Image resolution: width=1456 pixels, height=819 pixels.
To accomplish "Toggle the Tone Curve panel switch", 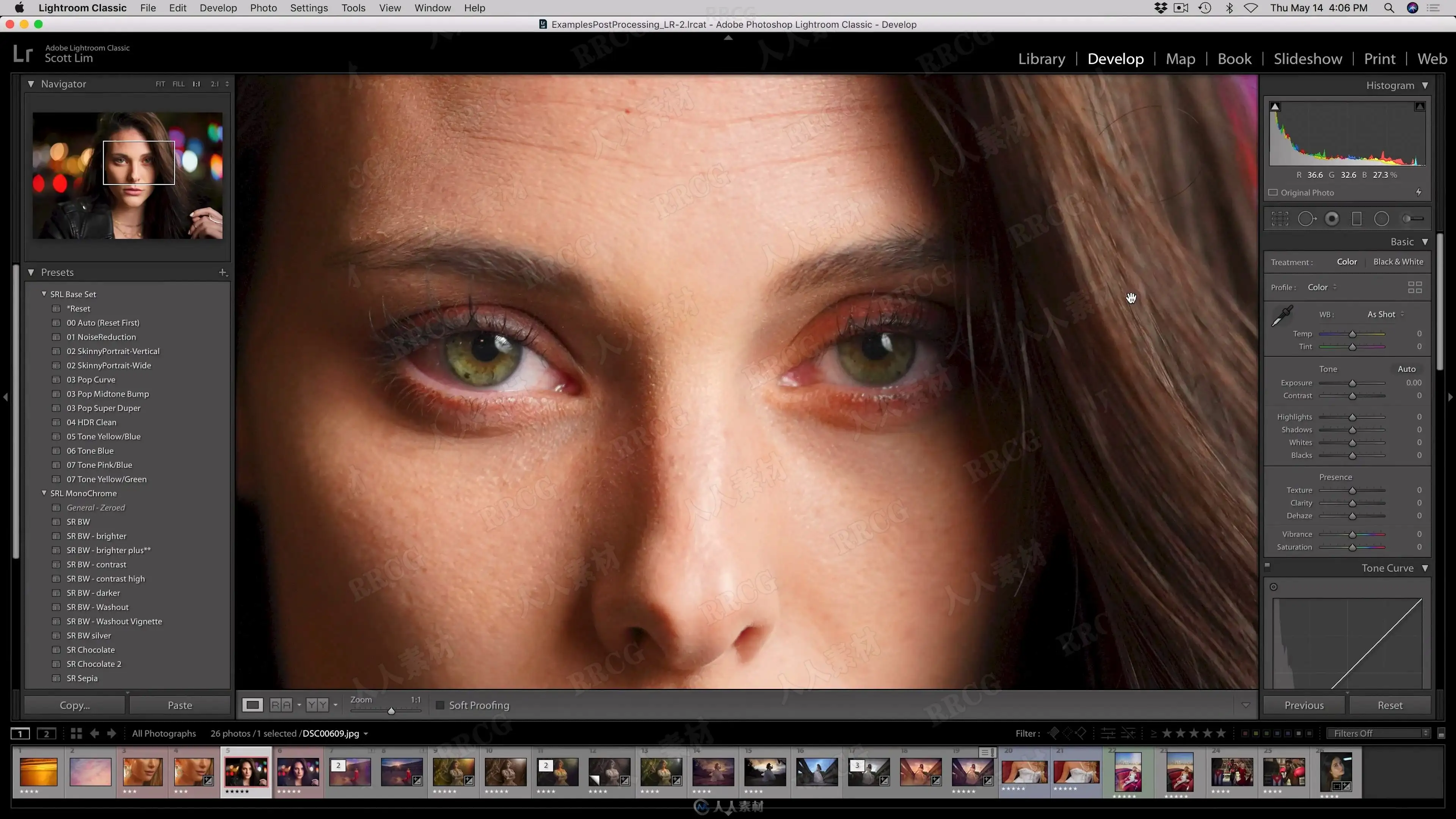I will pos(1267,566).
